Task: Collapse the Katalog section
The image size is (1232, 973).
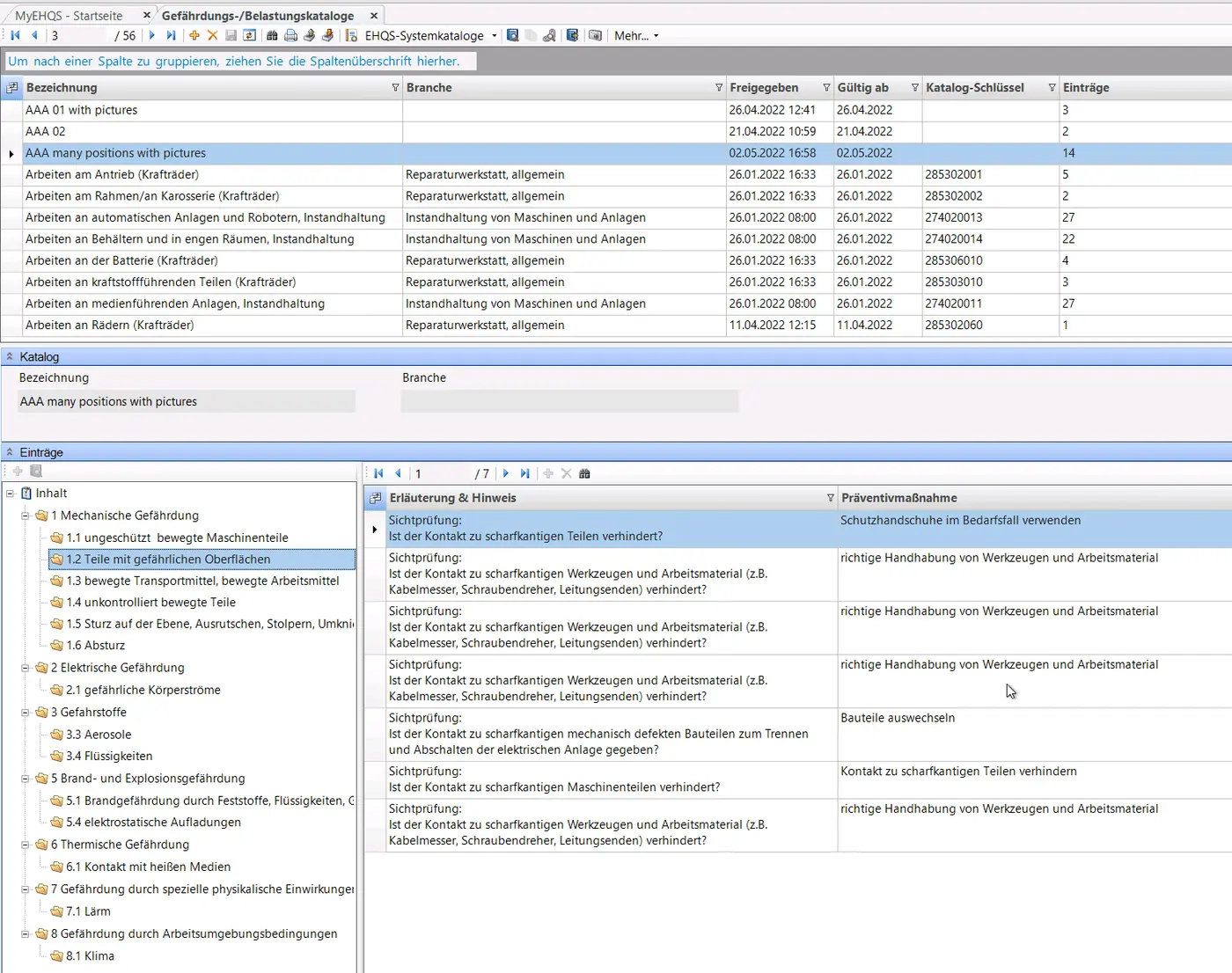Action: tap(10, 356)
